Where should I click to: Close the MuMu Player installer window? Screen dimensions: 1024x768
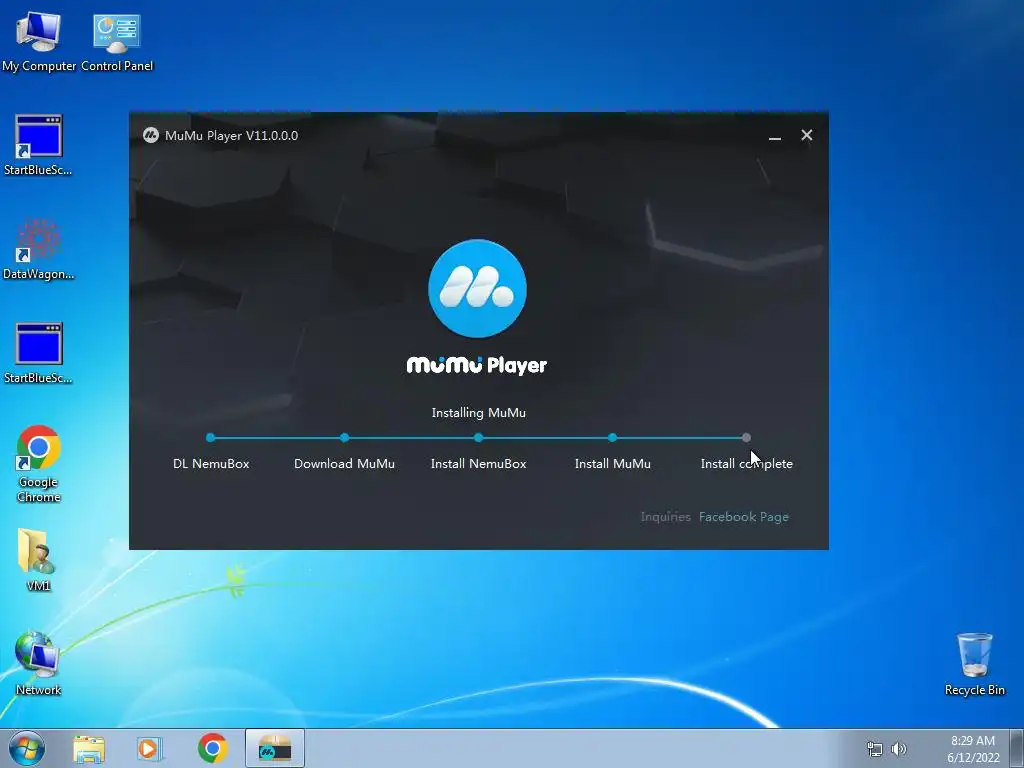tap(807, 135)
